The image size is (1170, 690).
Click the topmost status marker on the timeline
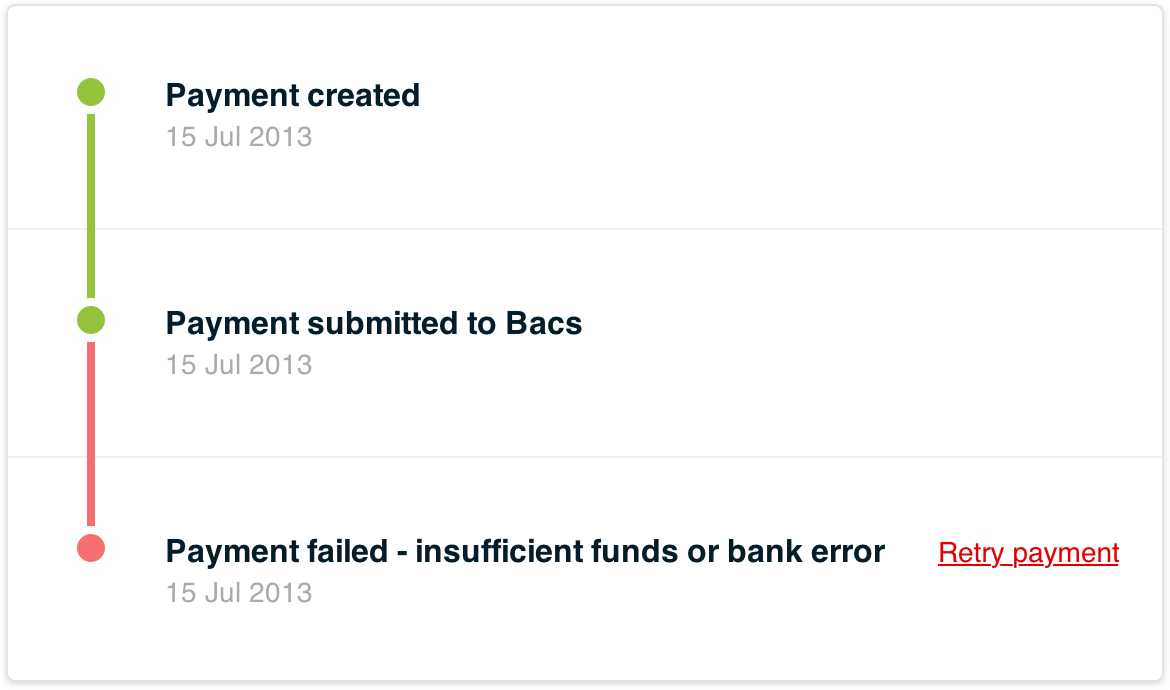90,91
